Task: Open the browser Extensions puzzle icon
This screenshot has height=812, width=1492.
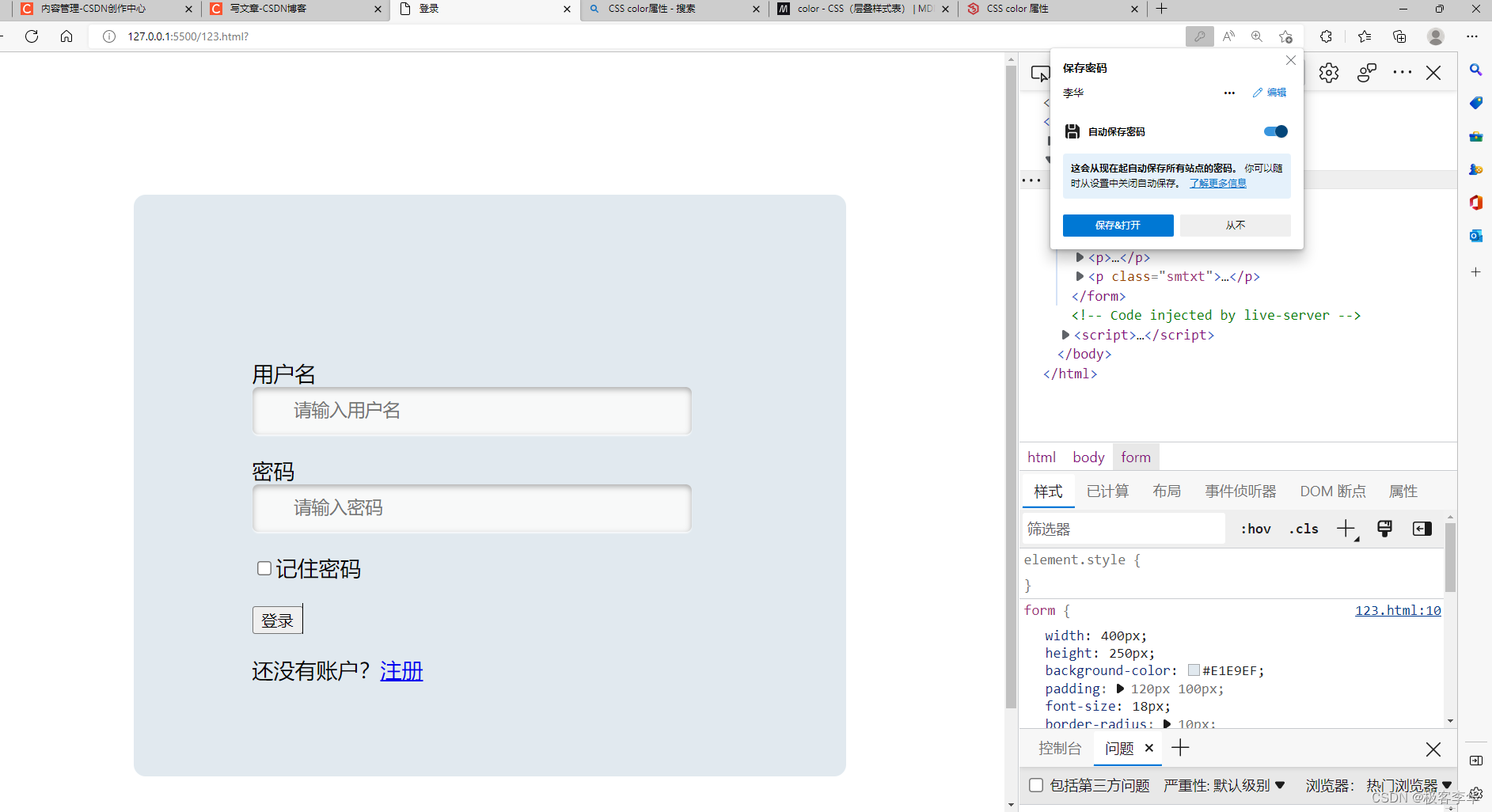Action: point(1327,36)
